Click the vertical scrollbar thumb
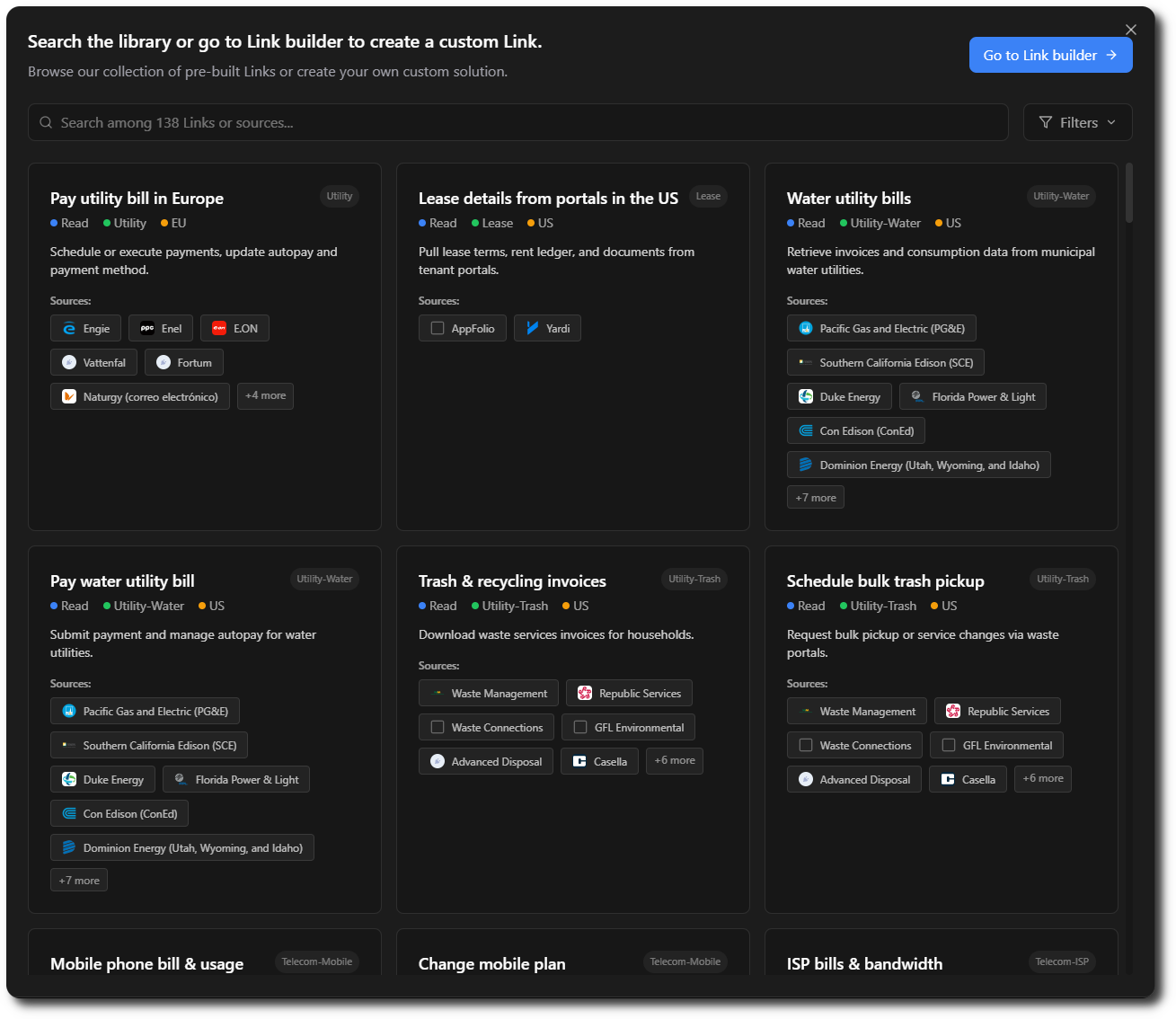This screenshot has height=1019, width=1176. 1129,192
